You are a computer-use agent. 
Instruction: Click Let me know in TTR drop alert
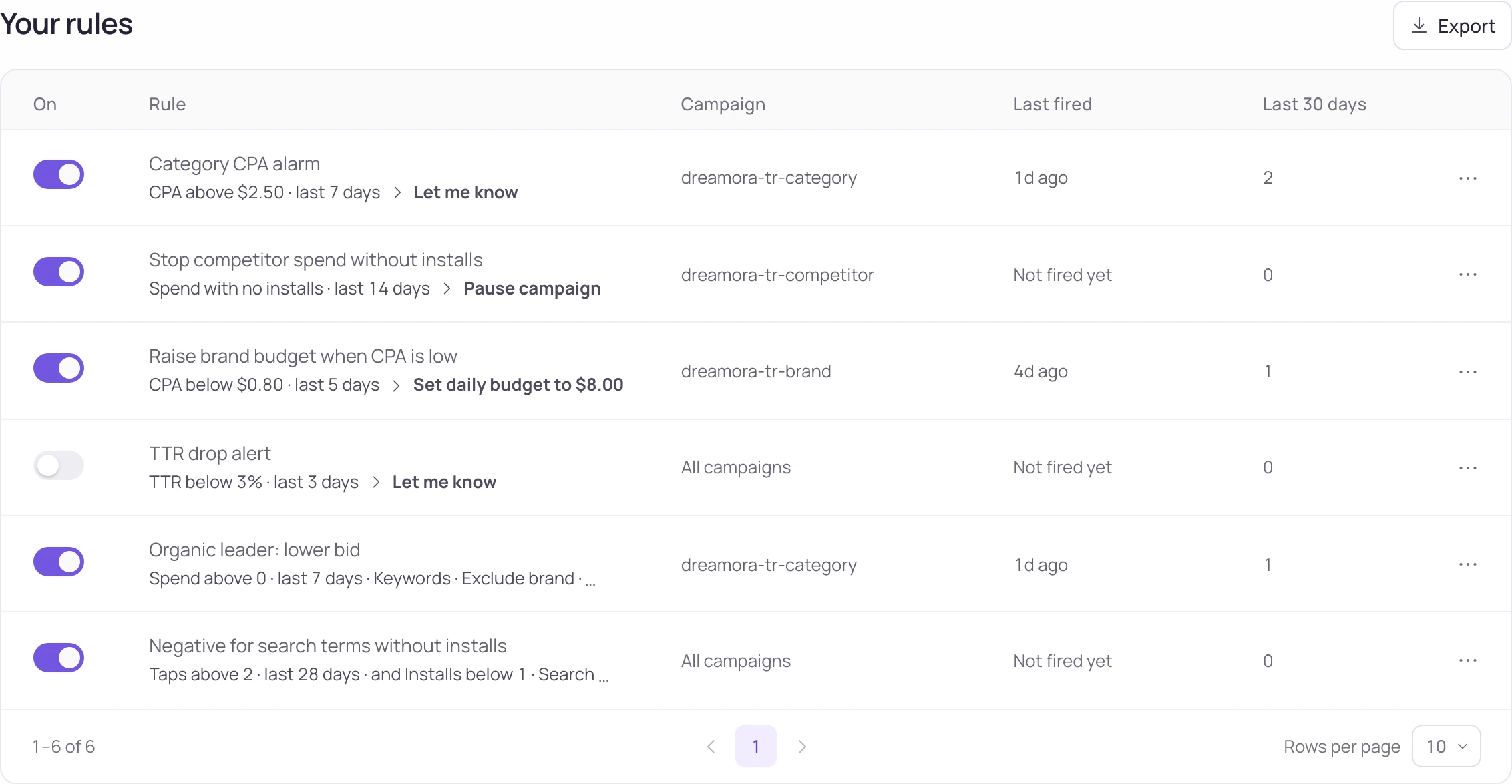444,482
